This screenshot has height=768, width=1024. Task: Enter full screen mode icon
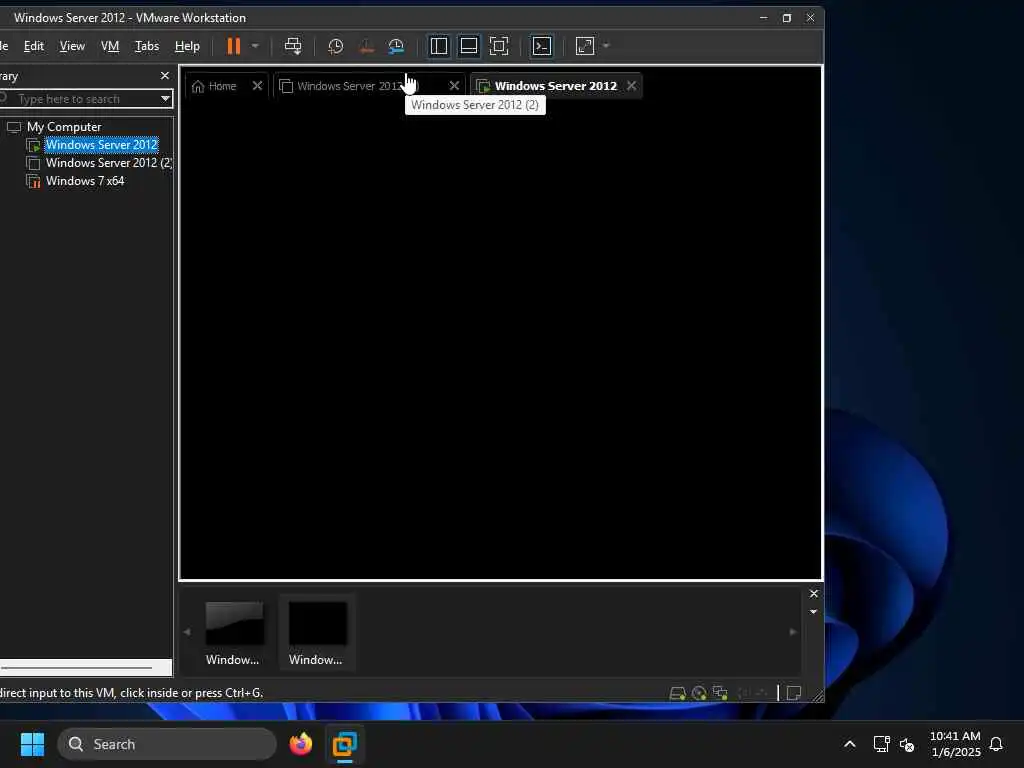[x=499, y=46]
